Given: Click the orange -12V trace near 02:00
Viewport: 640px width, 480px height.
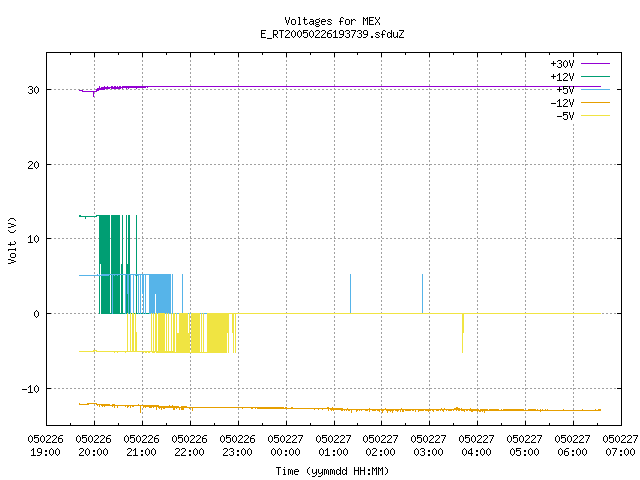Looking at the screenshot, I should [382, 409].
